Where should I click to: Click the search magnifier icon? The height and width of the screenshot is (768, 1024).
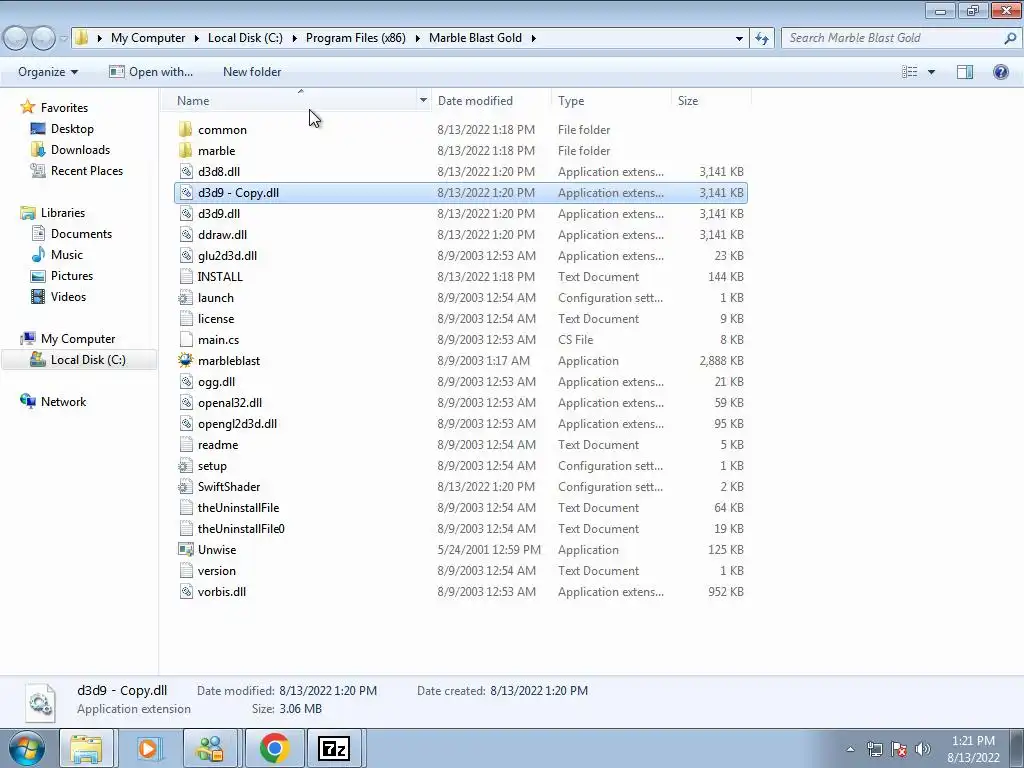coord(1010,38)
